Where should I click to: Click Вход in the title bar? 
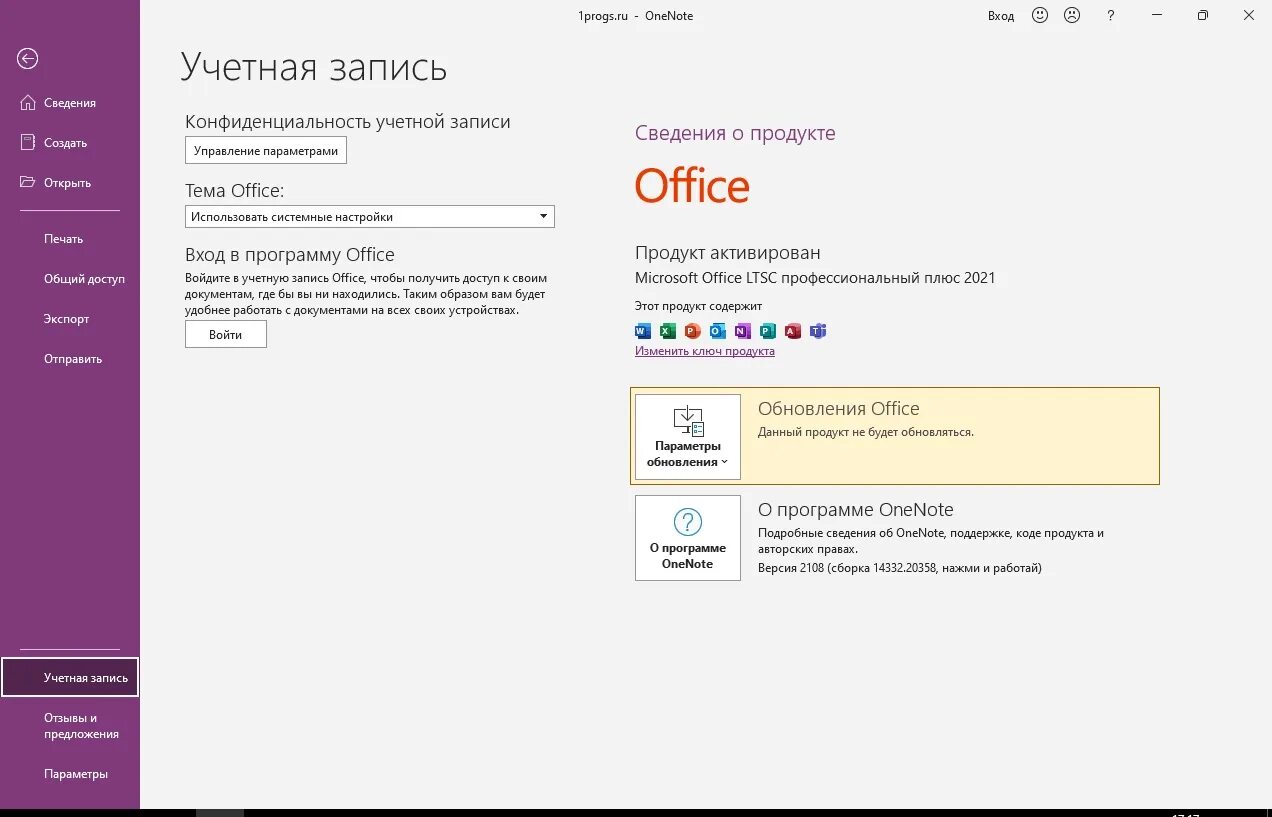point(1000,15)
